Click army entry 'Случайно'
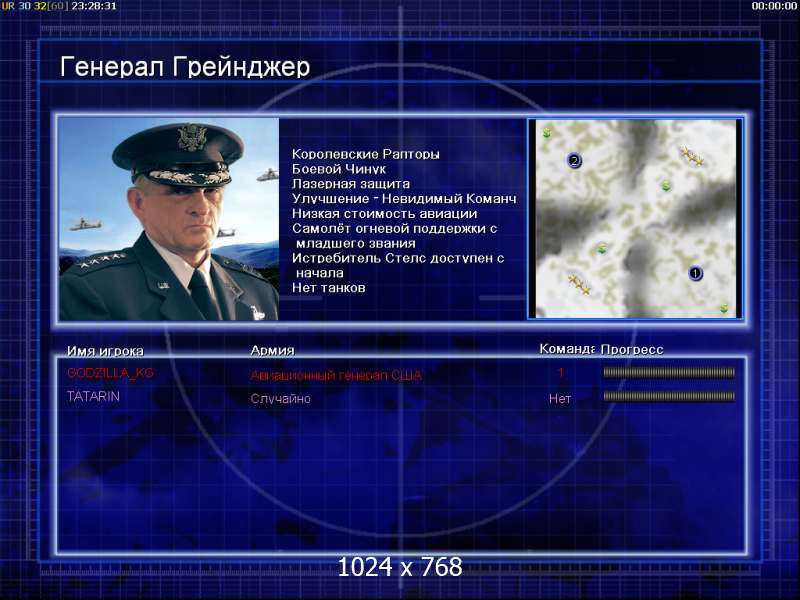Screen dimensions: 800x600 coord(280,398)
